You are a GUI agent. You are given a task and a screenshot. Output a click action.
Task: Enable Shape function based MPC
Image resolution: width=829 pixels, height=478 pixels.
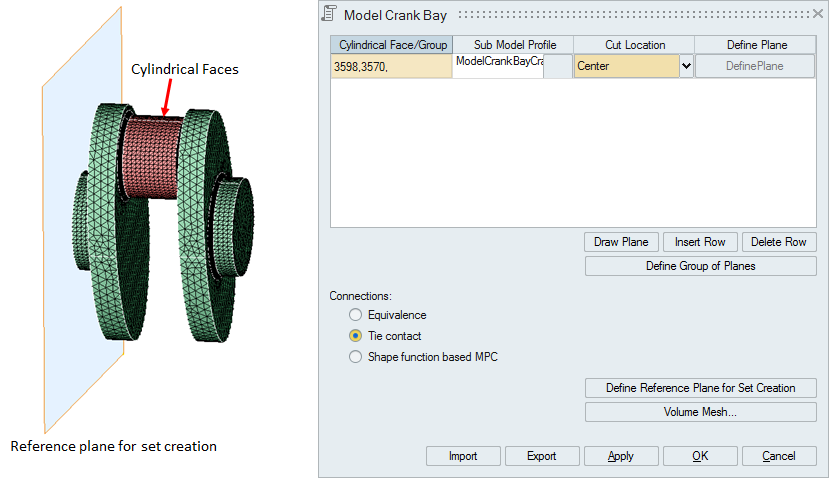click(355, 356)
